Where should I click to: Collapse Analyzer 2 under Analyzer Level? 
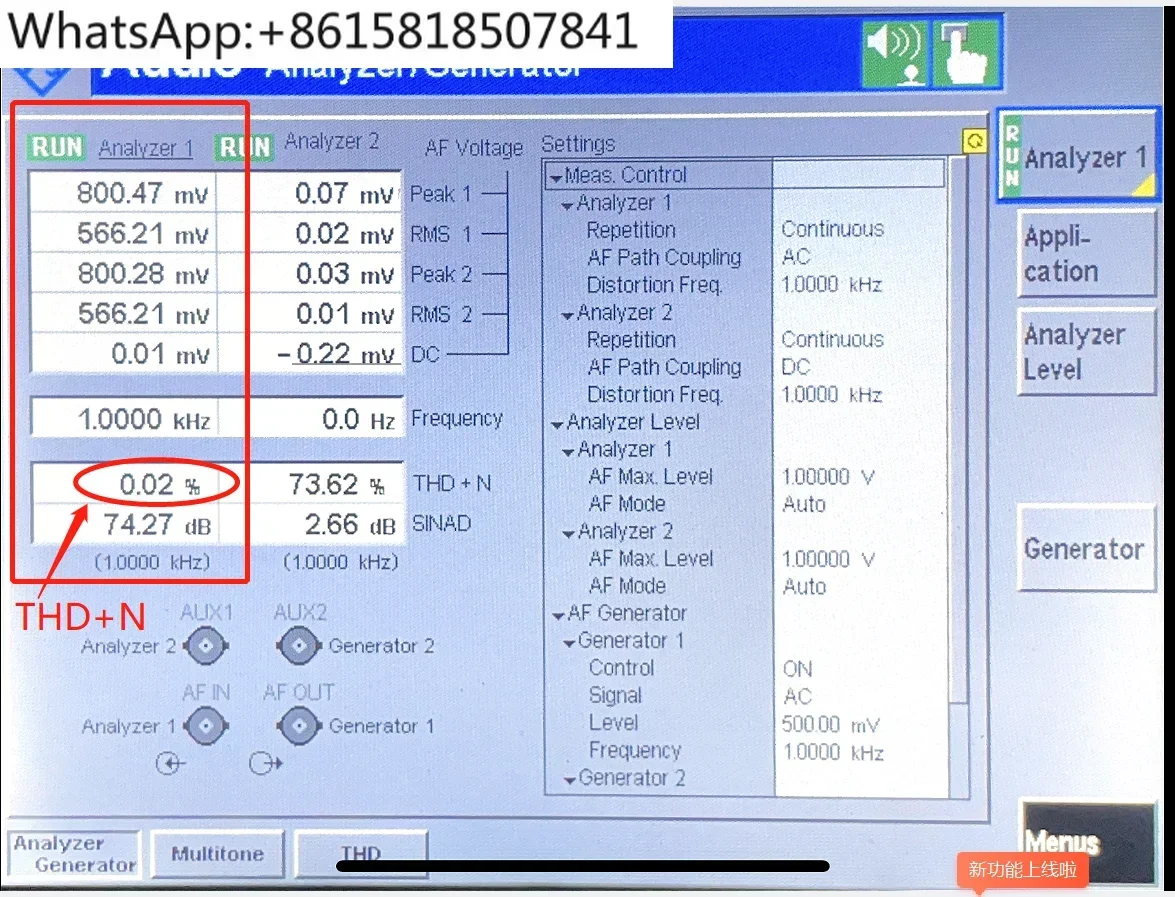coord(568,534)
